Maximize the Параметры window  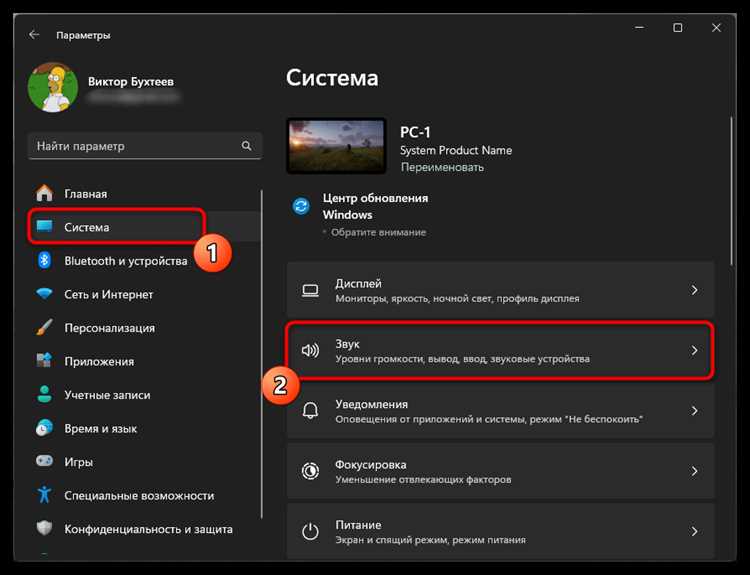tap(678, 28)
